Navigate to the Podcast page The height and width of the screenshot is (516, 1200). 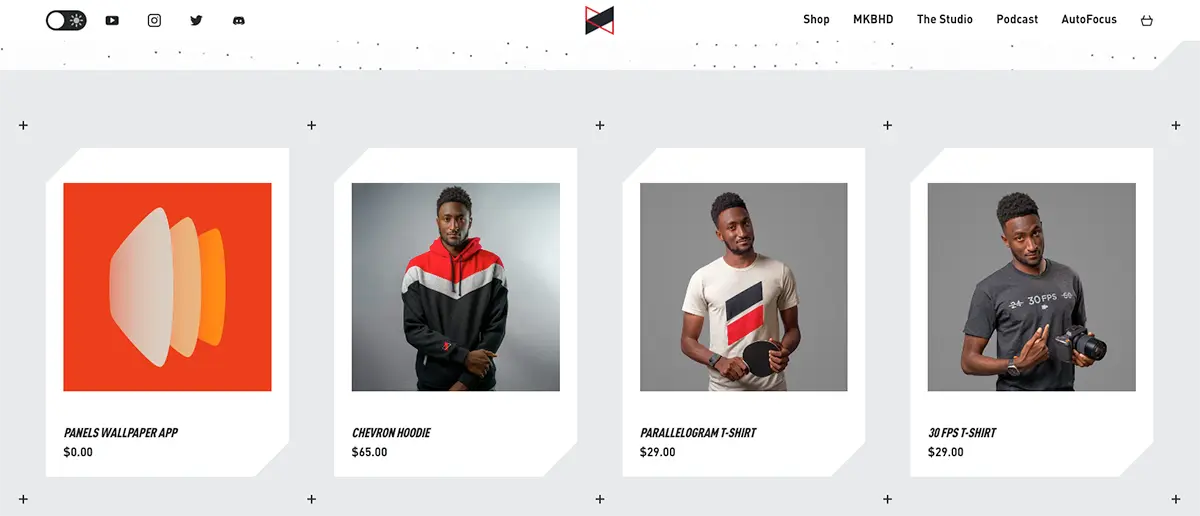(x=1017, y=19)
